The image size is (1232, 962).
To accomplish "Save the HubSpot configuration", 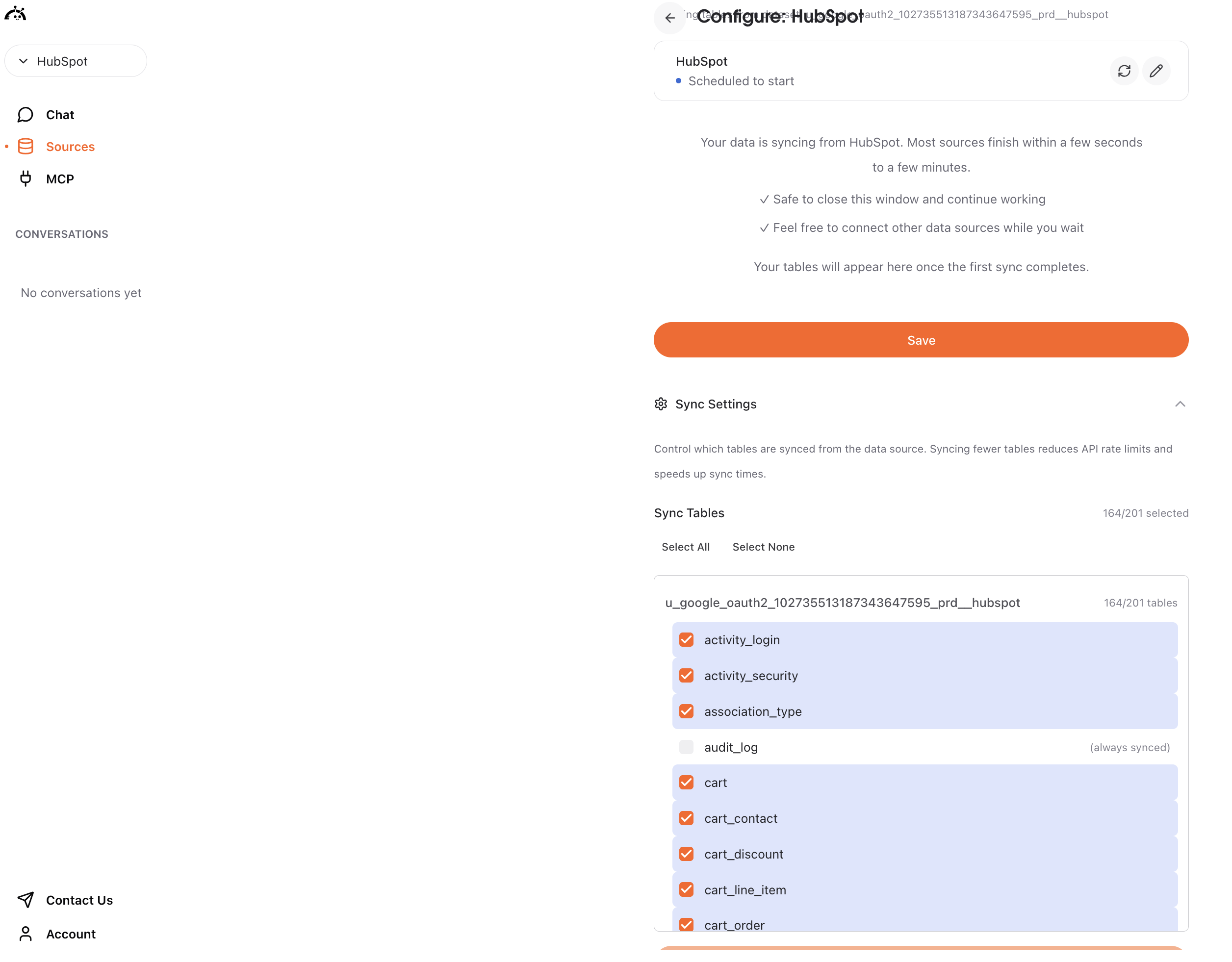I will tap(921, 339).
